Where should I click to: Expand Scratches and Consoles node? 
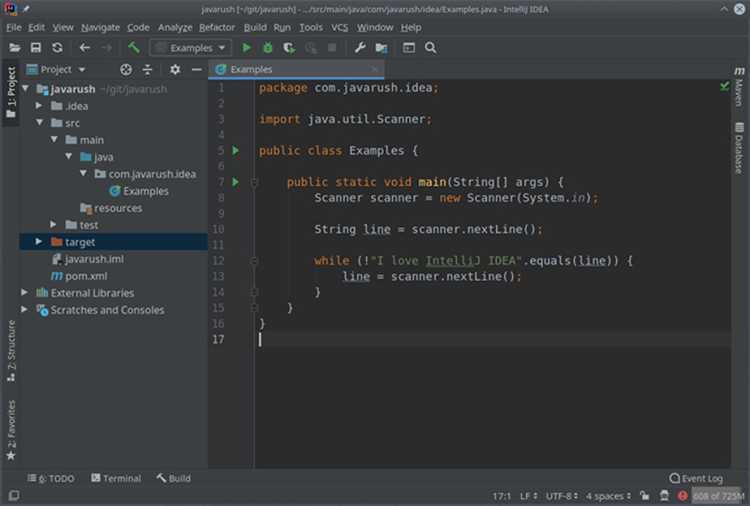tap(24, 309)
